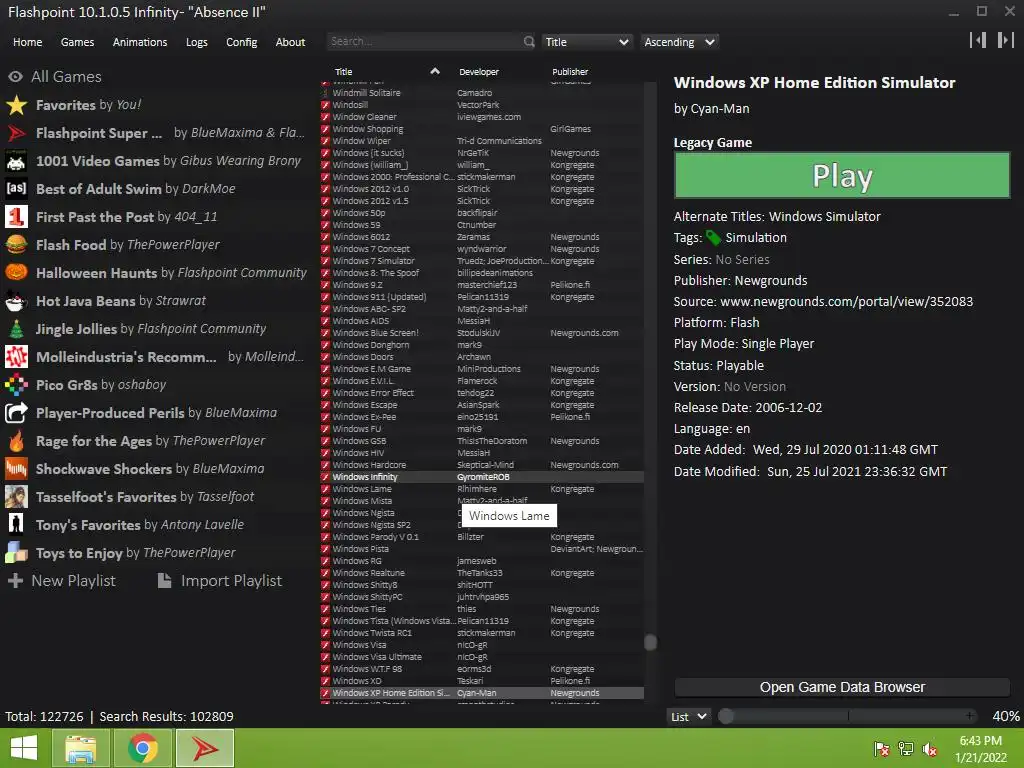Screen dimensions: 1024x768
Task: Click the muted volume tray icon
Action: point(930,749)
